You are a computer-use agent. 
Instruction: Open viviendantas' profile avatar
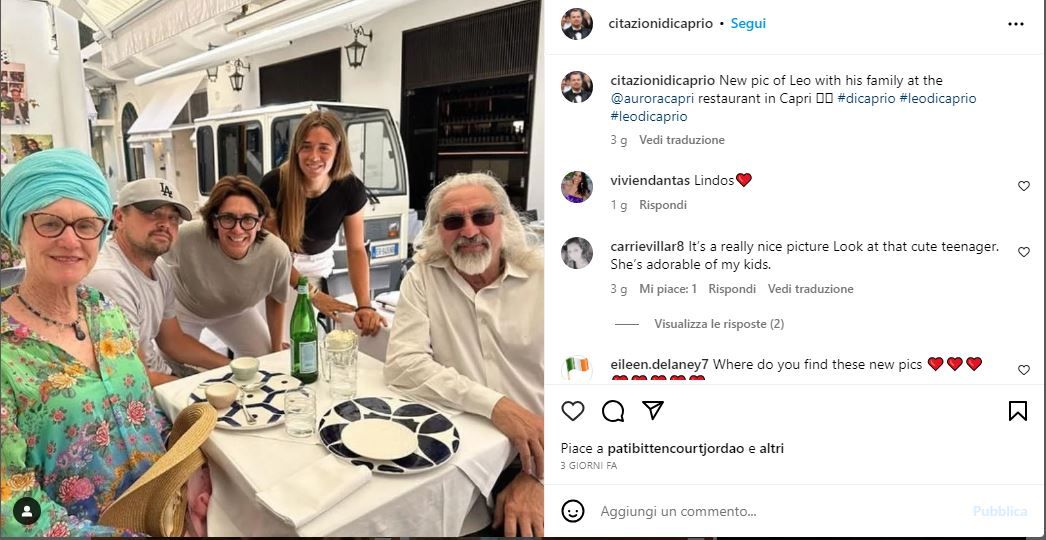coord(577,187)
